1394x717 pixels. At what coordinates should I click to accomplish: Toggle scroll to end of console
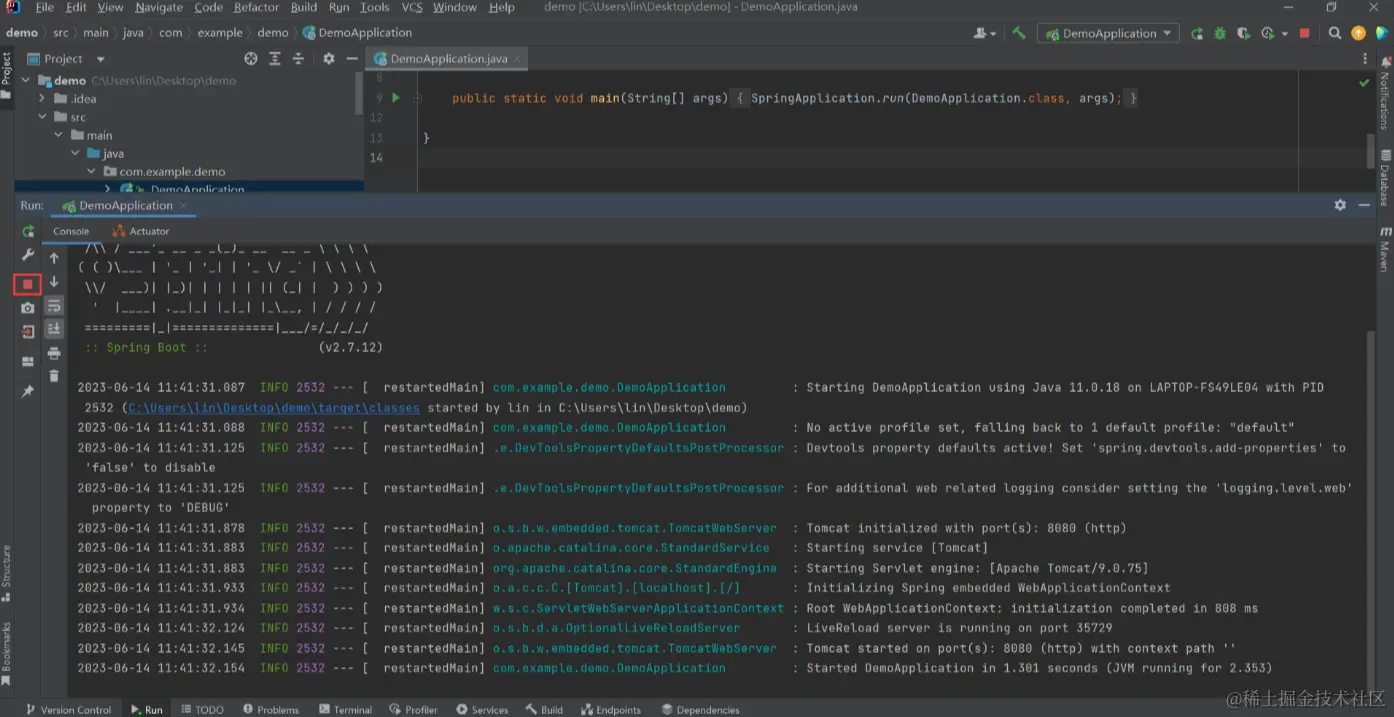click(x=54, y=329)
